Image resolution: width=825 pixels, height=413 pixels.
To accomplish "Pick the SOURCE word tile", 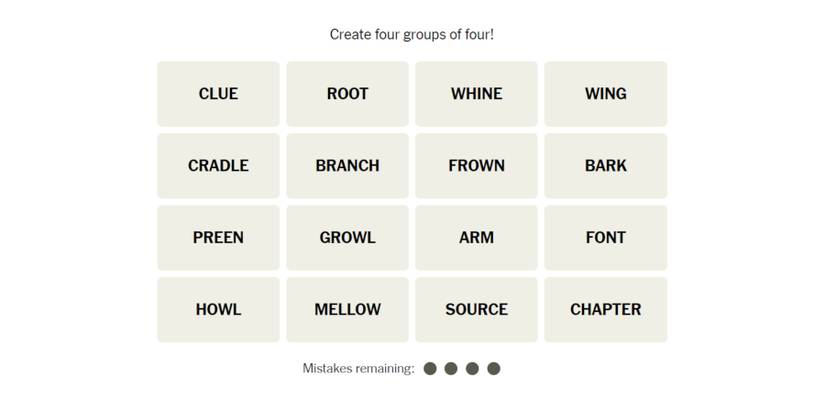I will (x=476, y=310).
